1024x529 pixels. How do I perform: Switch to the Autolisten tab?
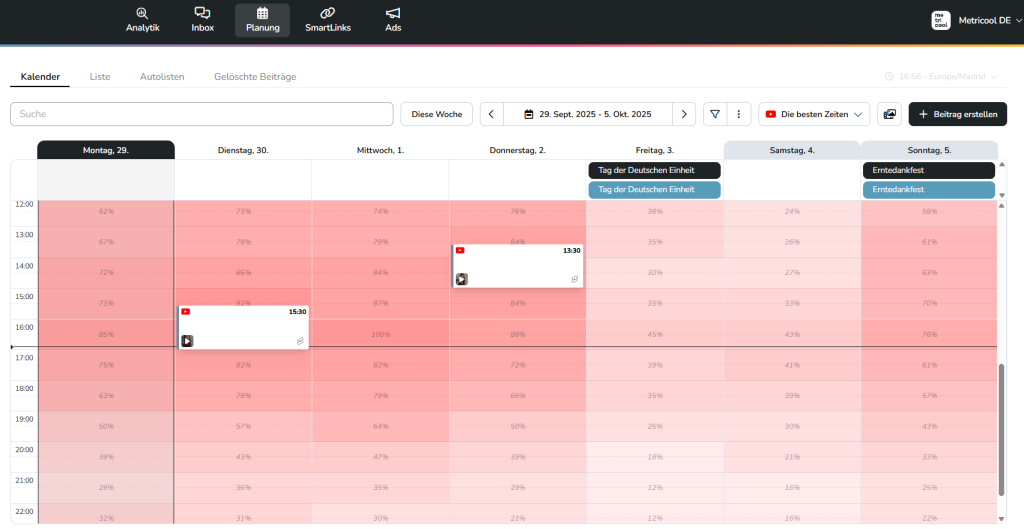tap(162, 76)
